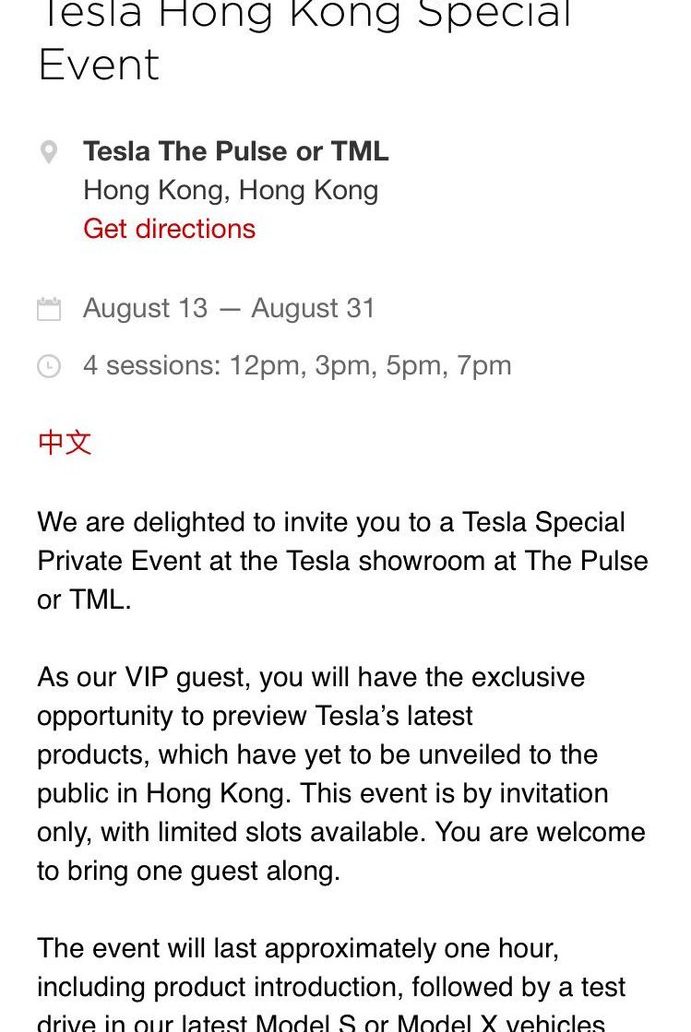Click the 'Model X' text in the last line
This screenshot has width=691, height=1032.
click(448, 1023)
